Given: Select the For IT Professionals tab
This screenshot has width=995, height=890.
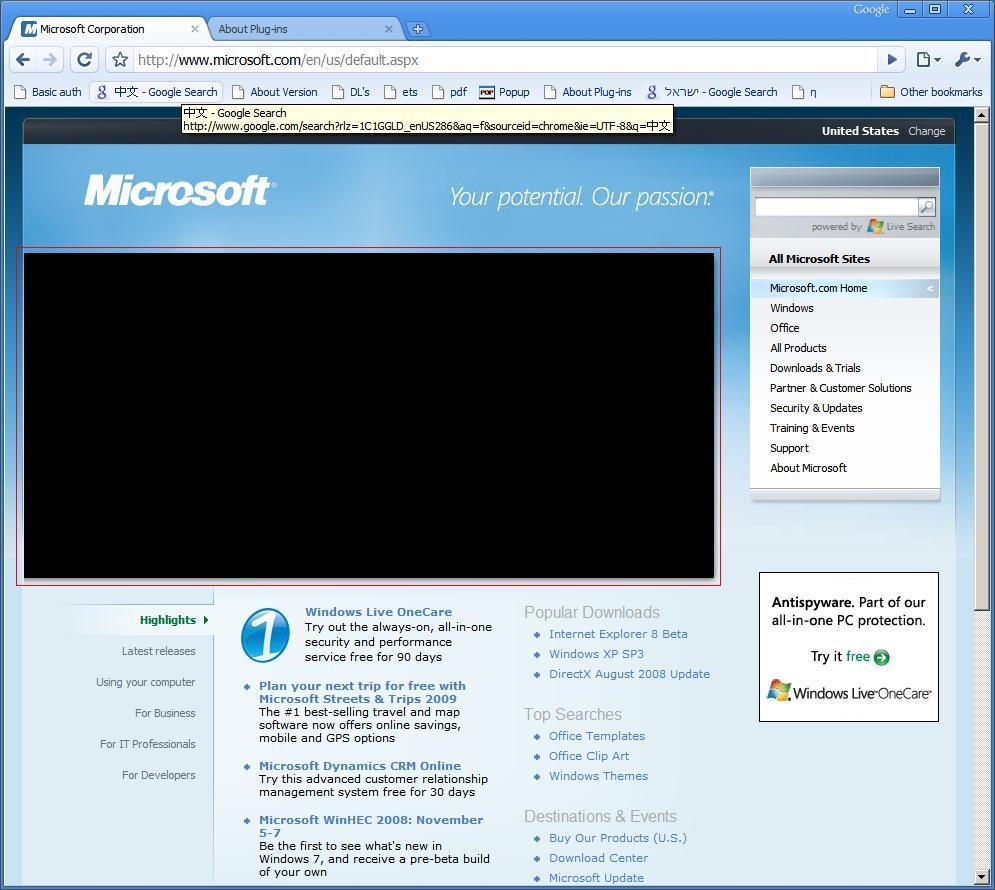Looking at the screenshot, I should [x=147, y=744].
